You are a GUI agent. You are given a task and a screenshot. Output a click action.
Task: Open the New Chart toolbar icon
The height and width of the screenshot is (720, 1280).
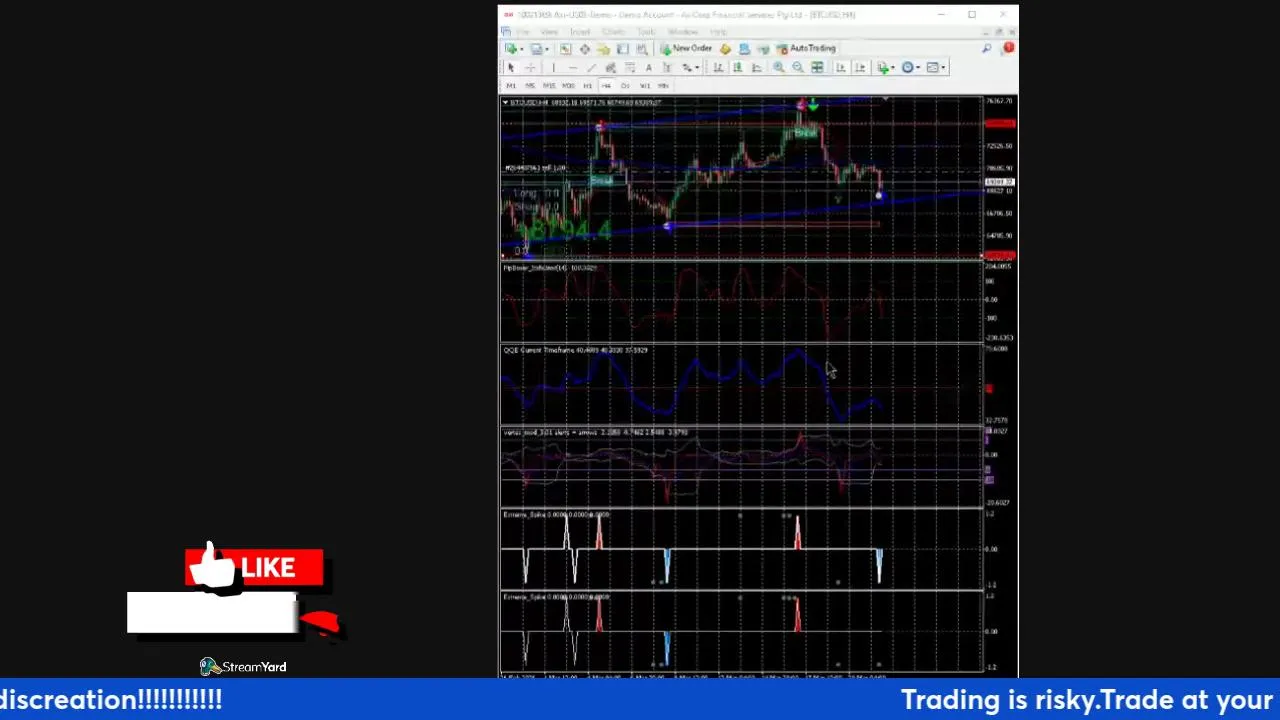click(512, 49)
